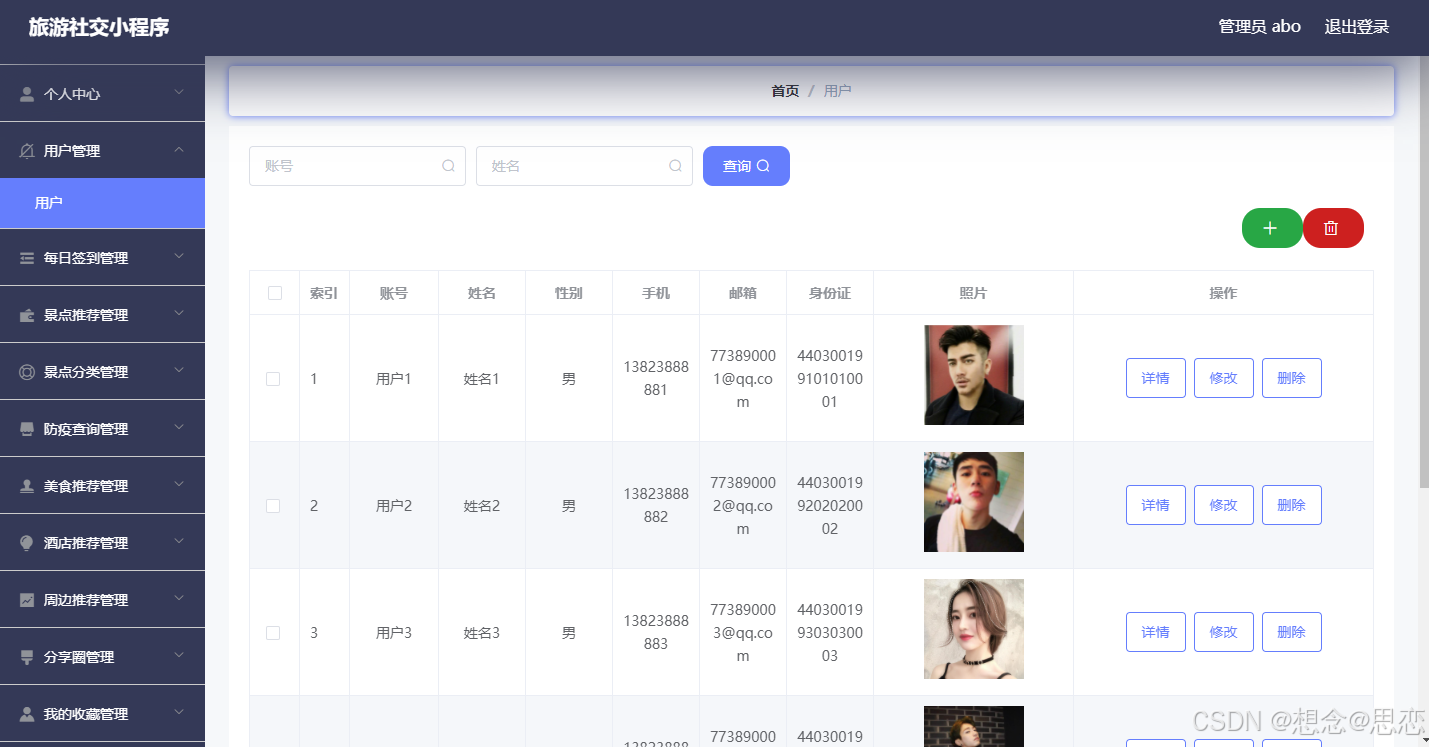
Task: Click the icon beside 防疫查询管理
Action: (27, 429)
